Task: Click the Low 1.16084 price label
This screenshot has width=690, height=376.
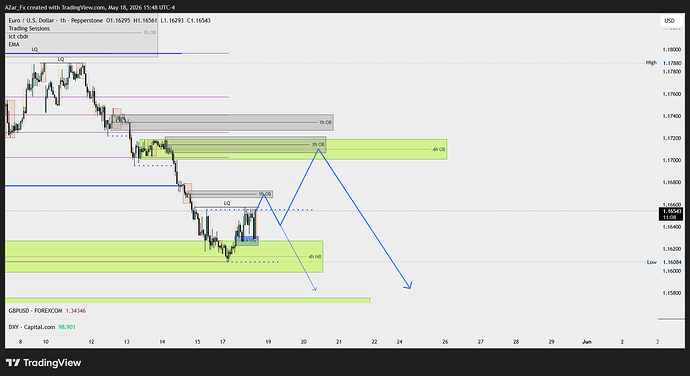Action: click(664, 262)
